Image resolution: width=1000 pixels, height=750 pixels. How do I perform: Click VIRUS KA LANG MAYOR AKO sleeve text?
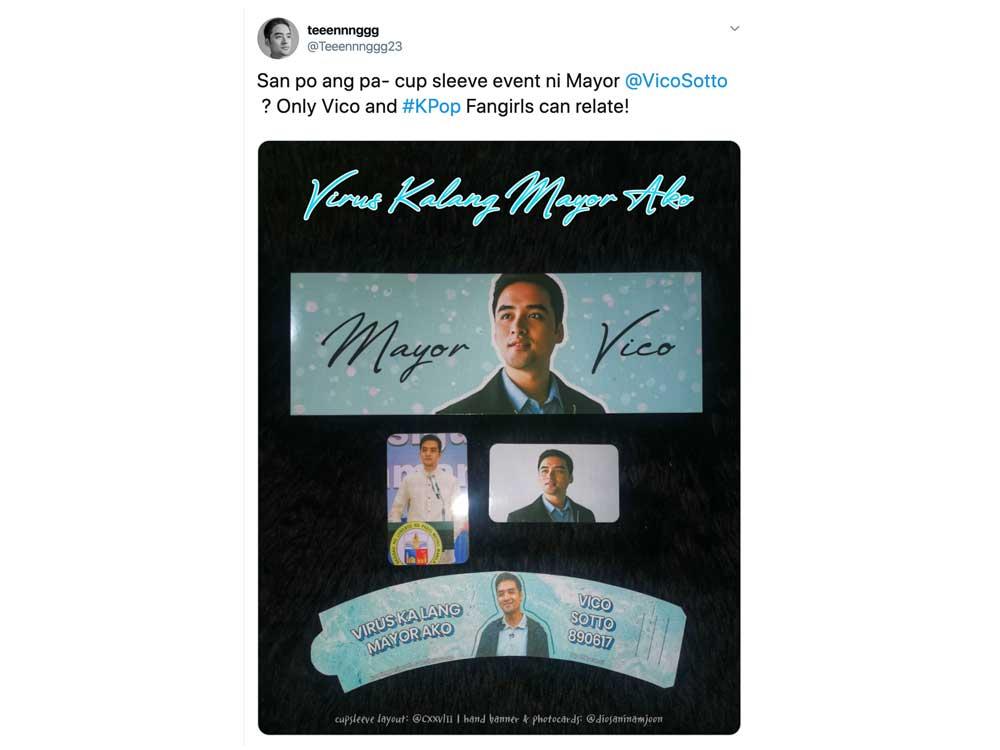(408, 628)
